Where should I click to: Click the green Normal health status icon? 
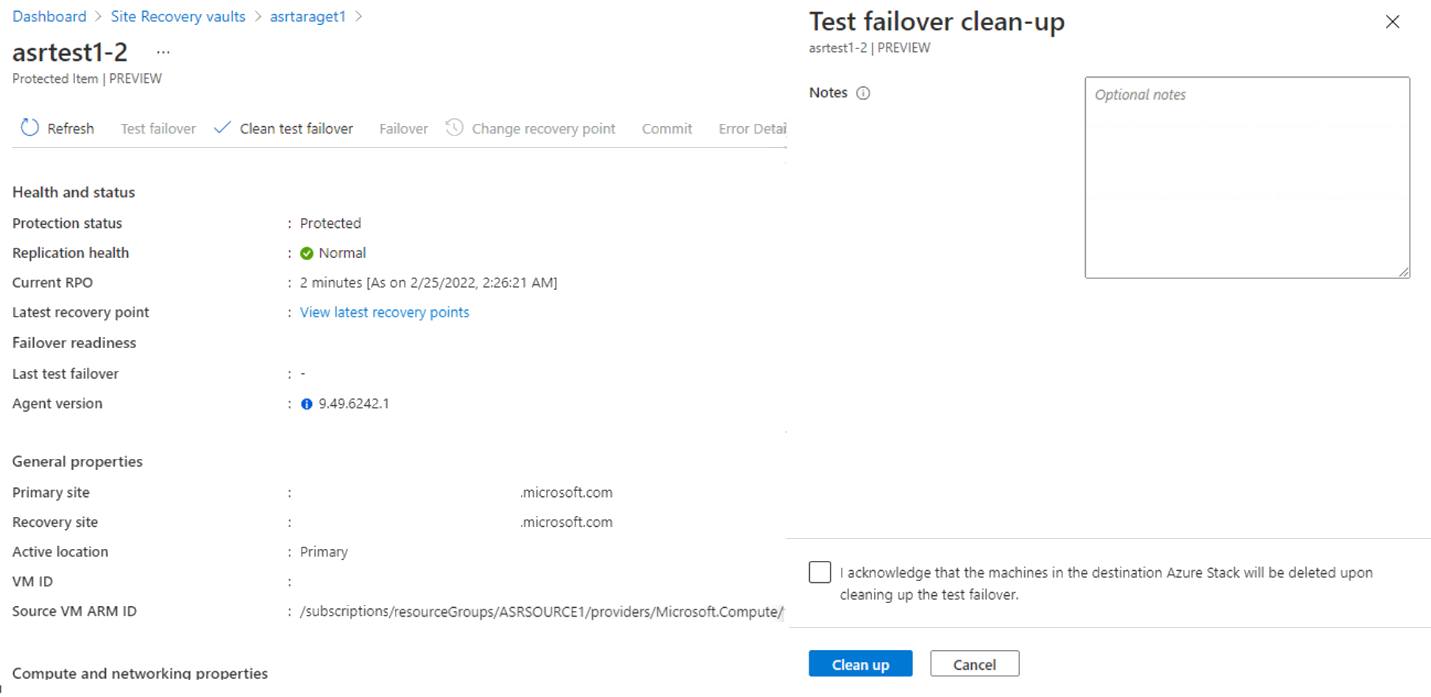(307, 253)
